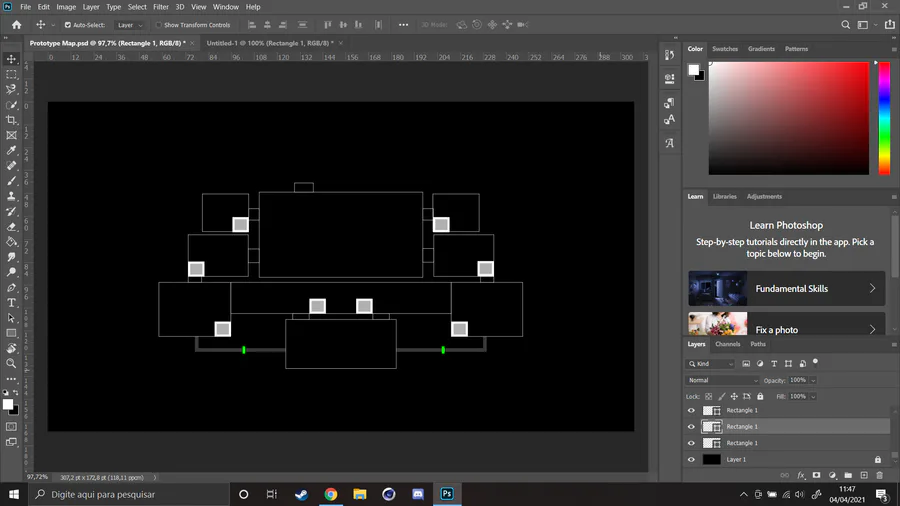Image resolution: width=900 pixels, height=506 pixels.
Task: Select the Crop tool
Action: (11, 120)
